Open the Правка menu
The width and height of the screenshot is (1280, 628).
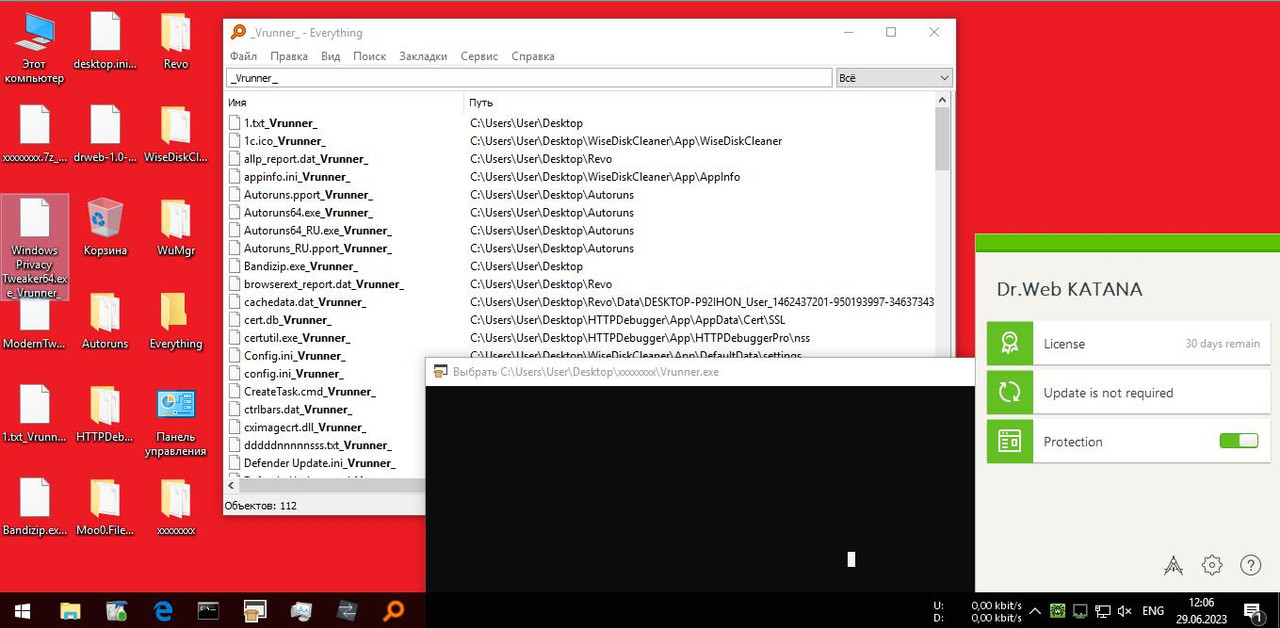[289, 56]
